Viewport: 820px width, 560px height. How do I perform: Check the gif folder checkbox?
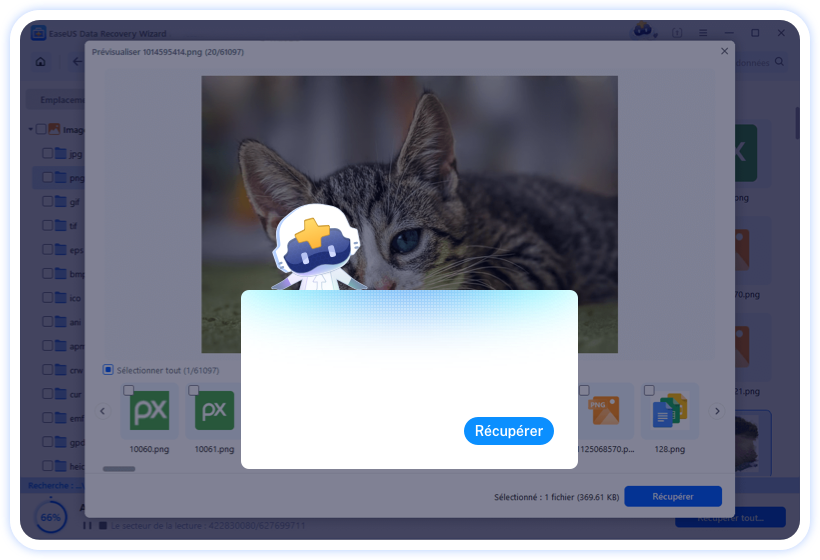(47, 201)
